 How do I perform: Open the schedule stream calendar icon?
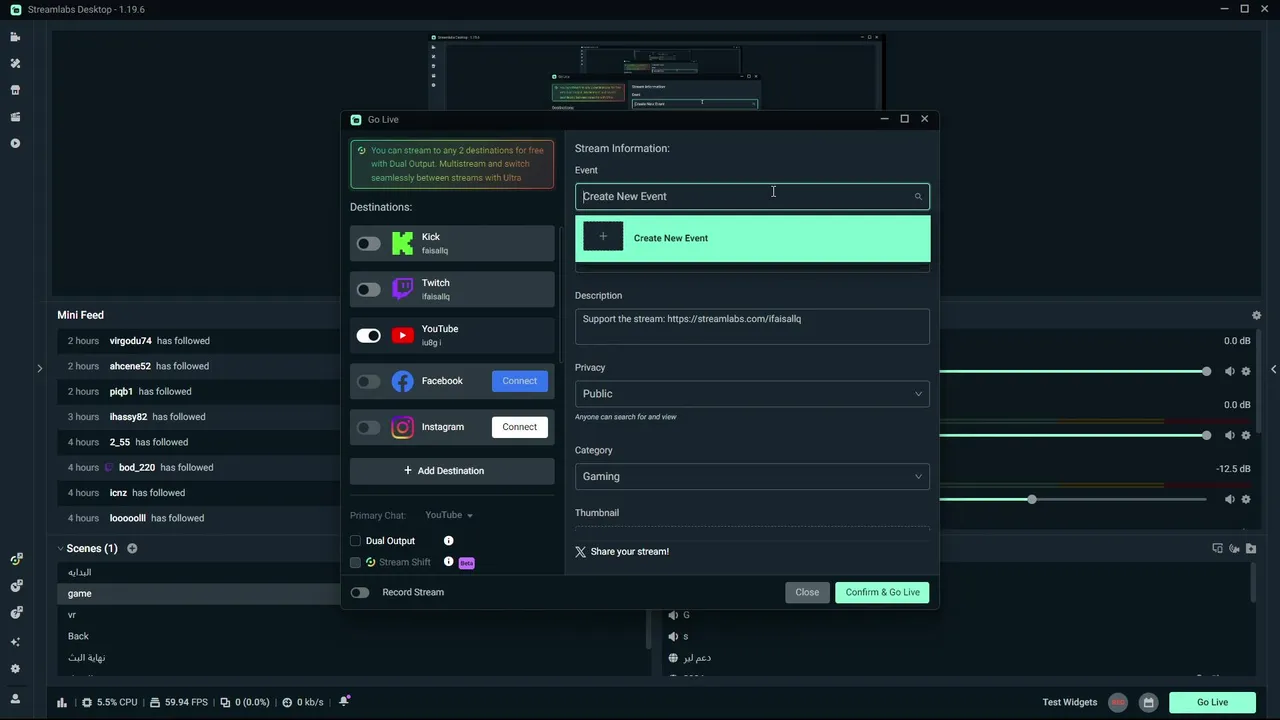click(1149, 702)
